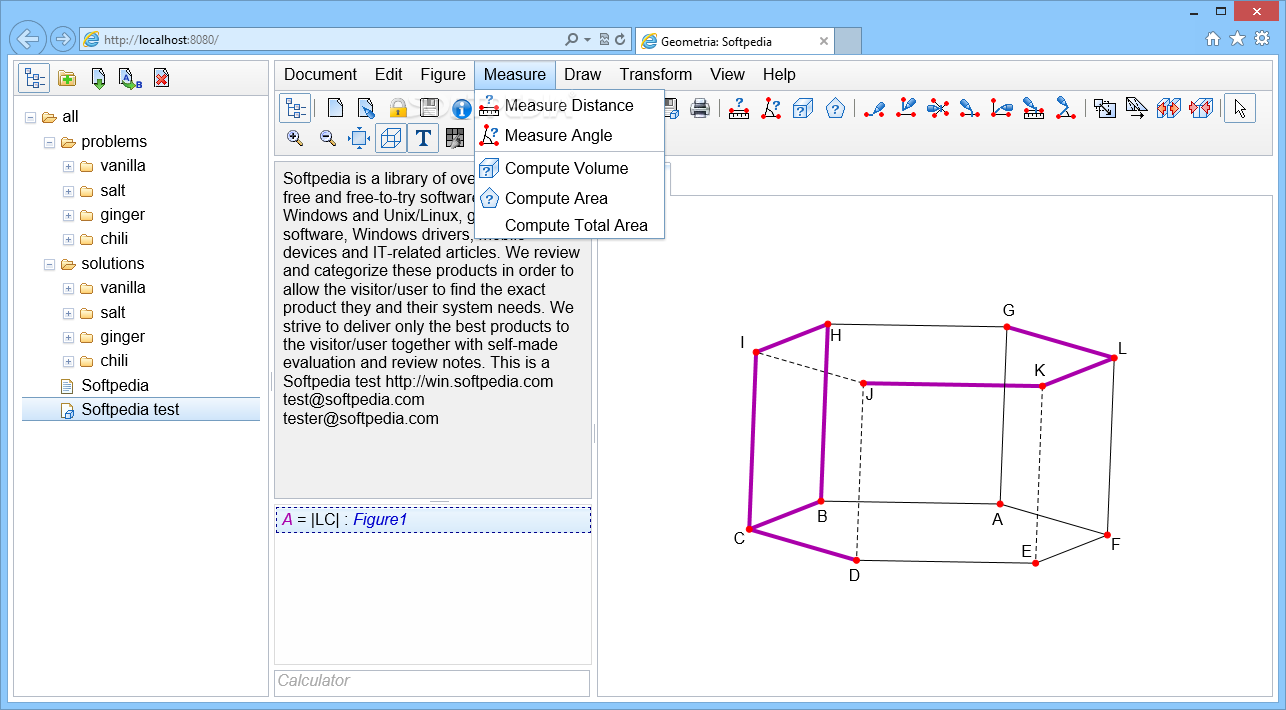
Task: Open the Edit menu
Action: coord(389,74)
